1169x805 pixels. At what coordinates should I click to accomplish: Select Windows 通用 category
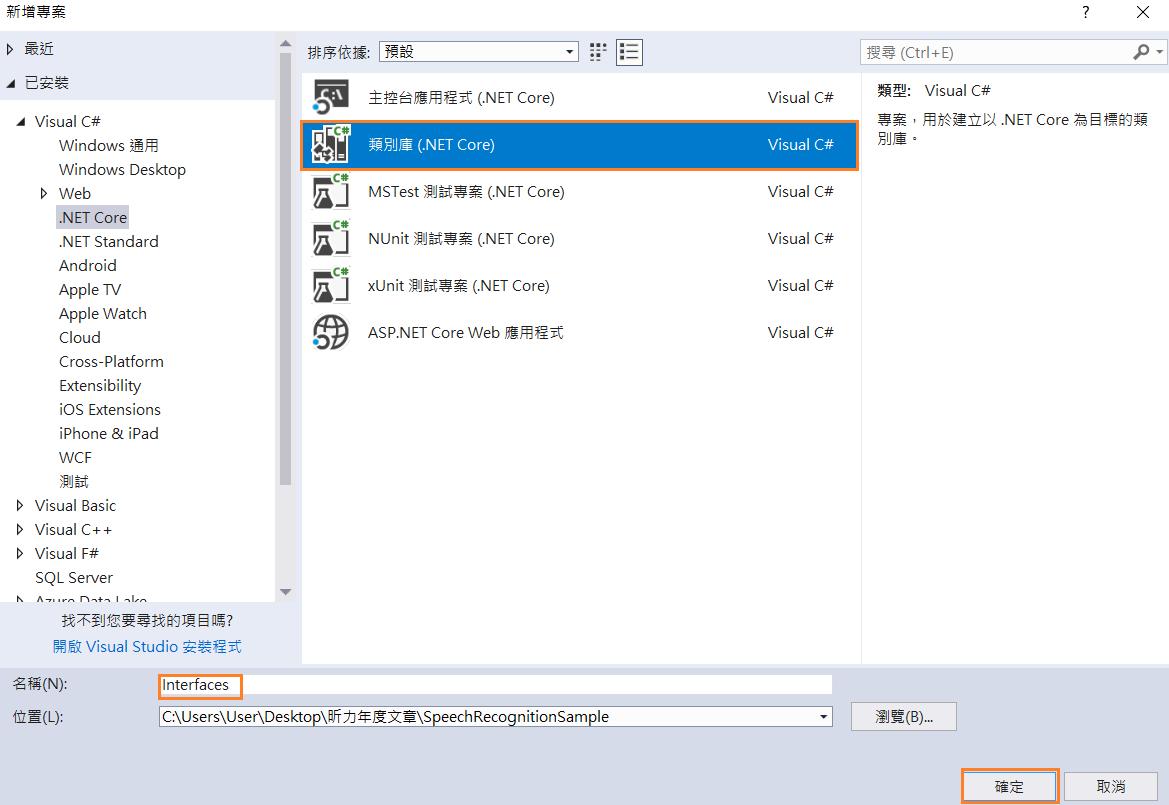109,145
